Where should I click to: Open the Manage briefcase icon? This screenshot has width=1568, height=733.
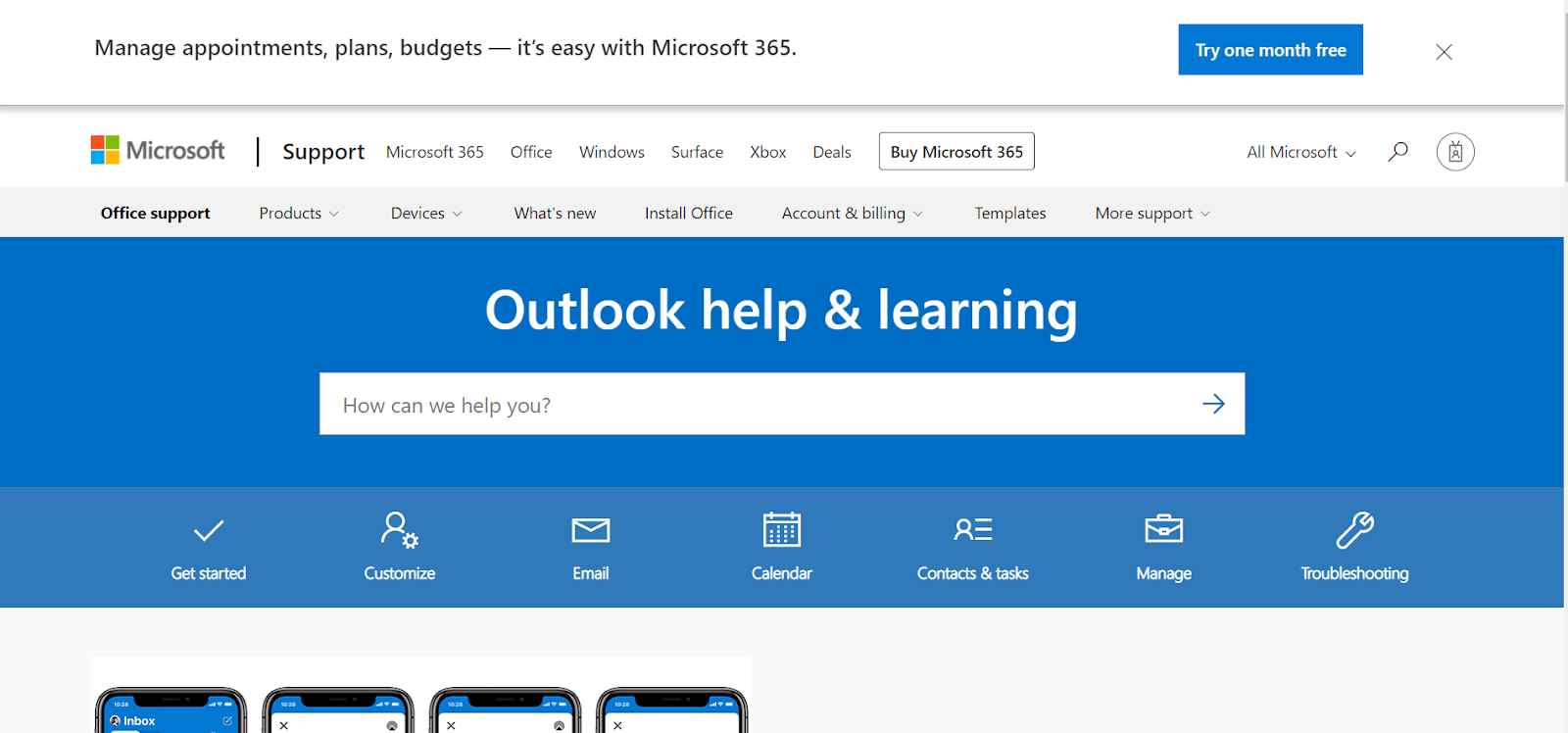tap(1164, 529)
